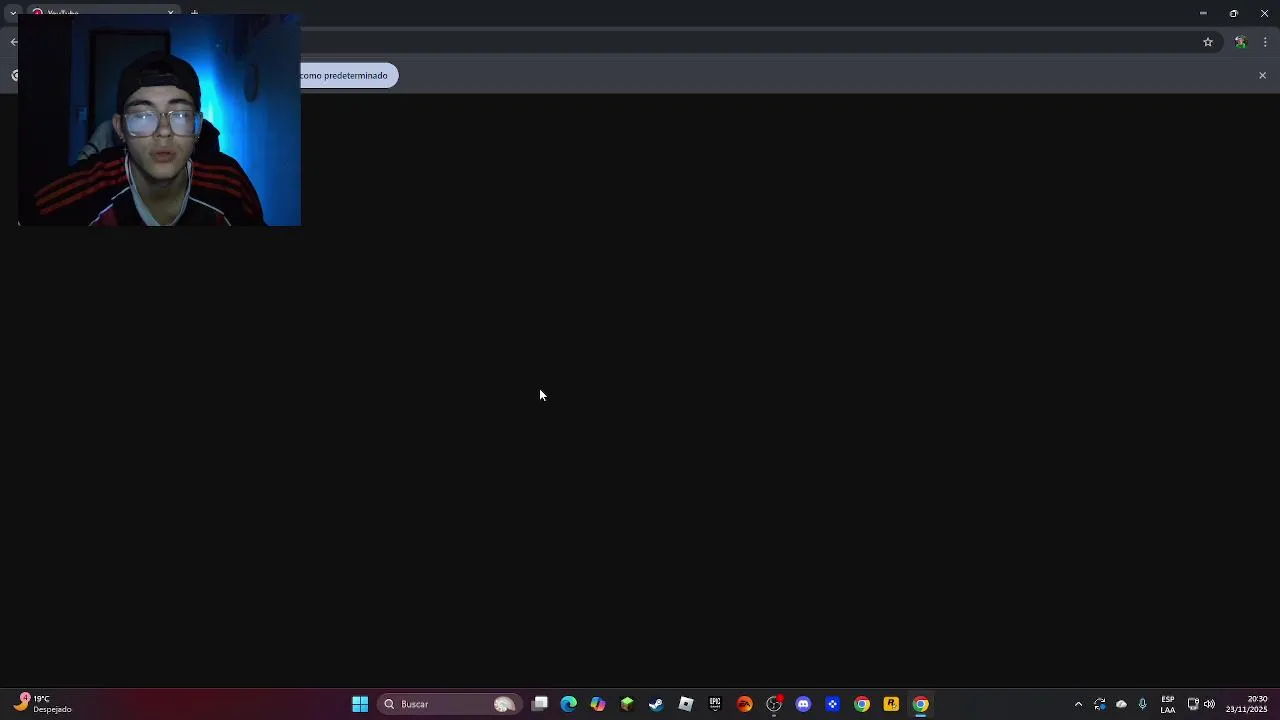This screenshot has height=720, width=1280.
Task: Click the webcam overlay video
Action: [x=159, y=120]
